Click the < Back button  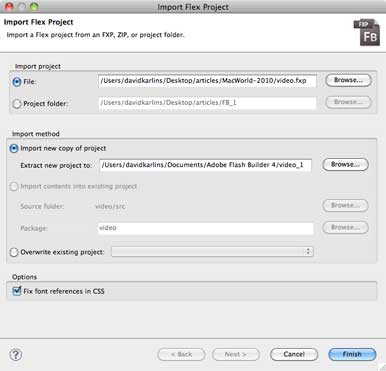pyautogui.click(x=181, y=354)
